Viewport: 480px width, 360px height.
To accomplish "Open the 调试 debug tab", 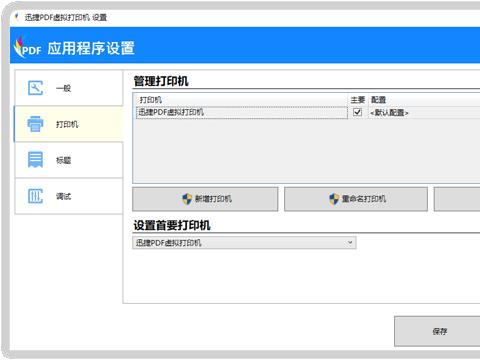I will click(x=69, y=196).
